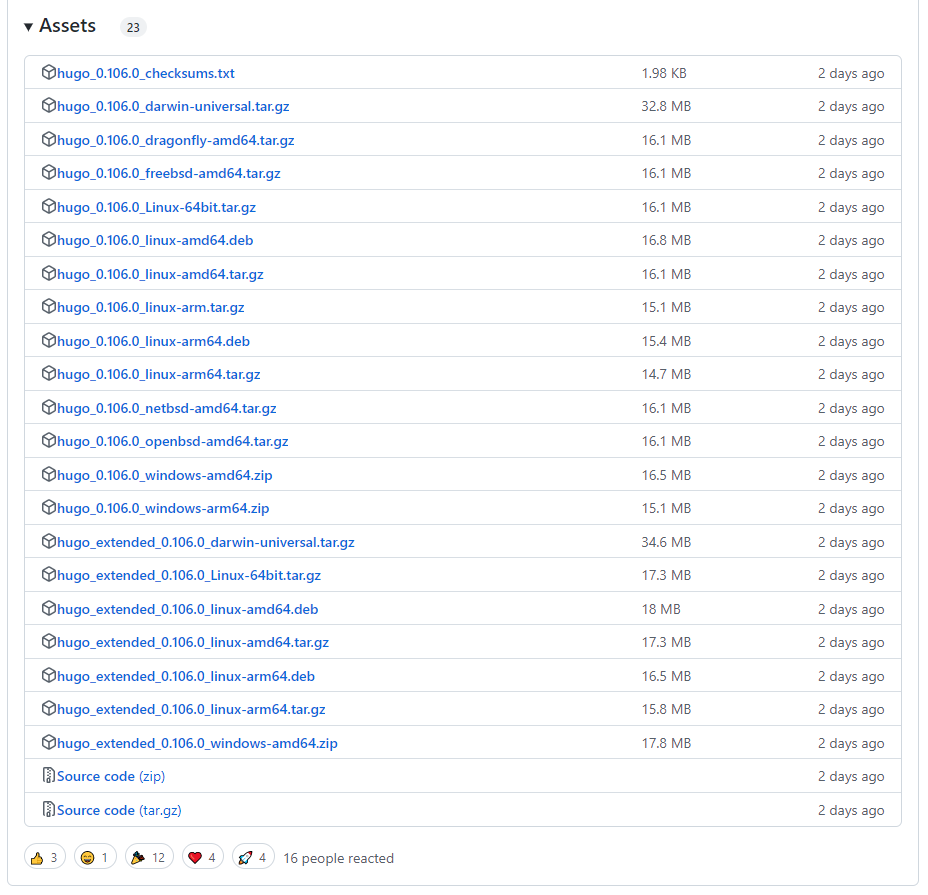The image size is (928, 895).
Task: Toggle the party popper reaction with 12
Action: pyautogui.click(x=149, y=857)
